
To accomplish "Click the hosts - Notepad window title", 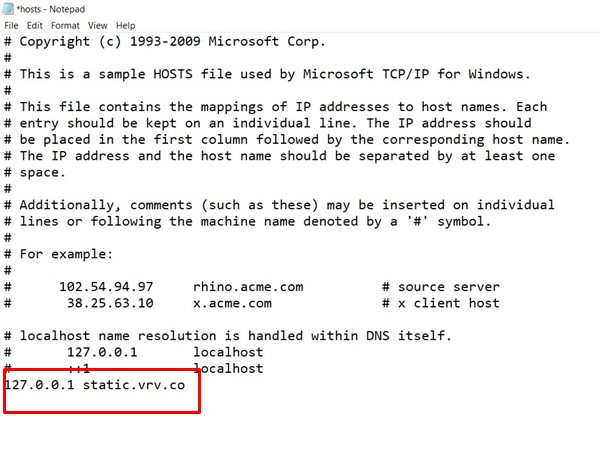I will coord(51,9).
